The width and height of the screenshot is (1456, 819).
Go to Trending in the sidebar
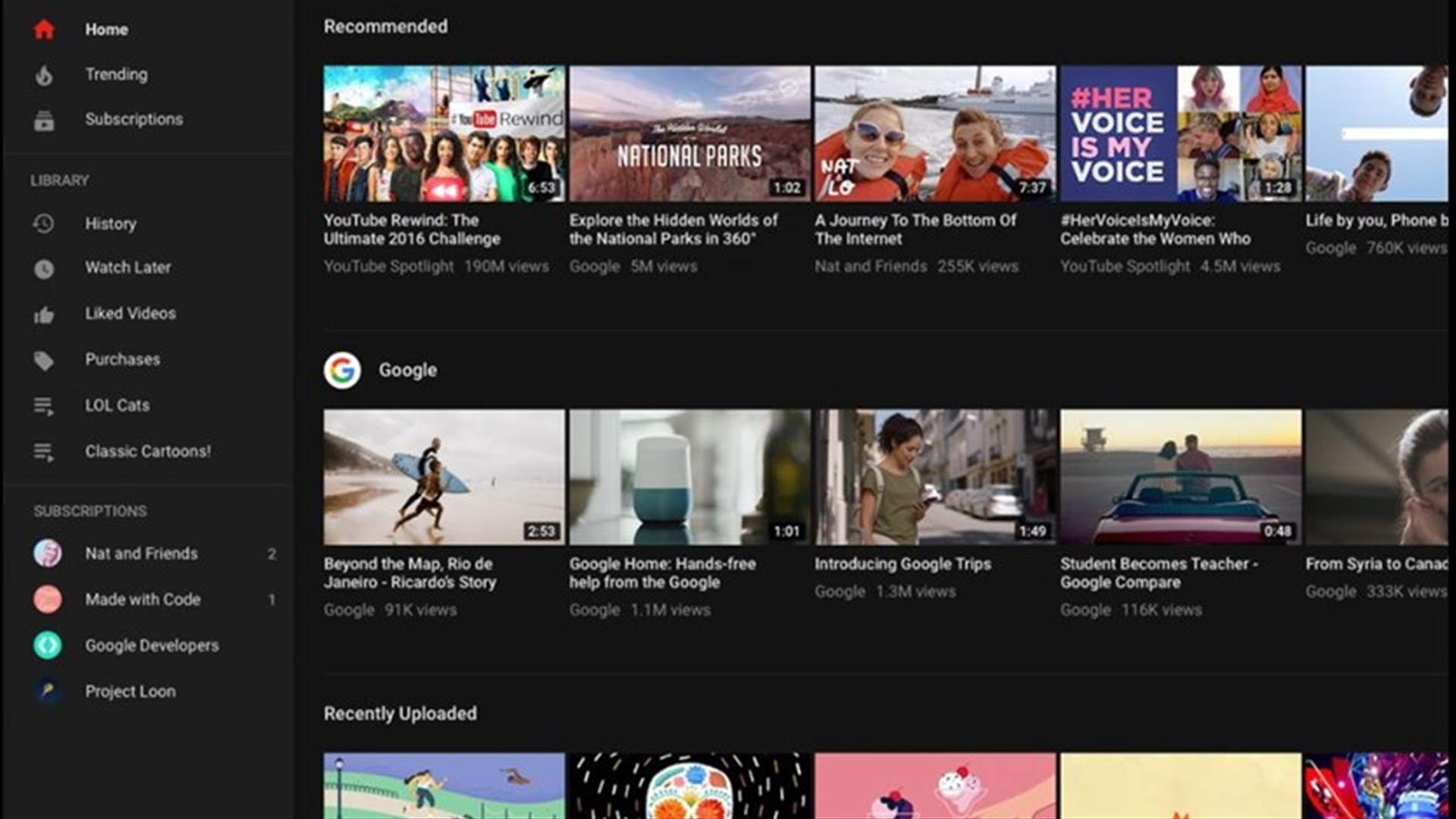tap(116, 74)
